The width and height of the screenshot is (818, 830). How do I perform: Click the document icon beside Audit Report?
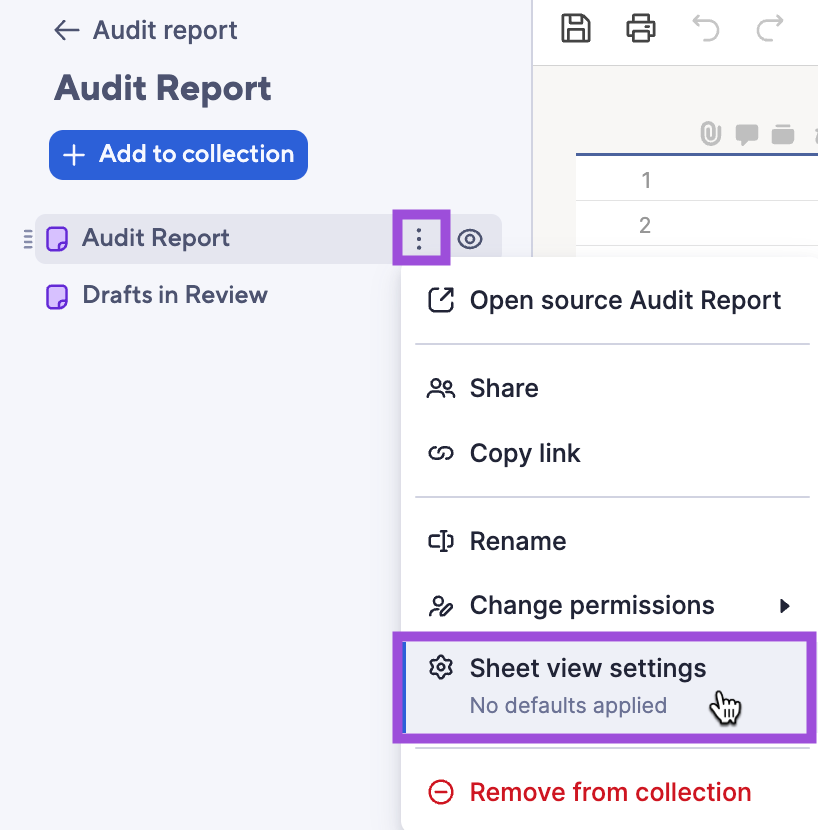[x=55, y=238]
